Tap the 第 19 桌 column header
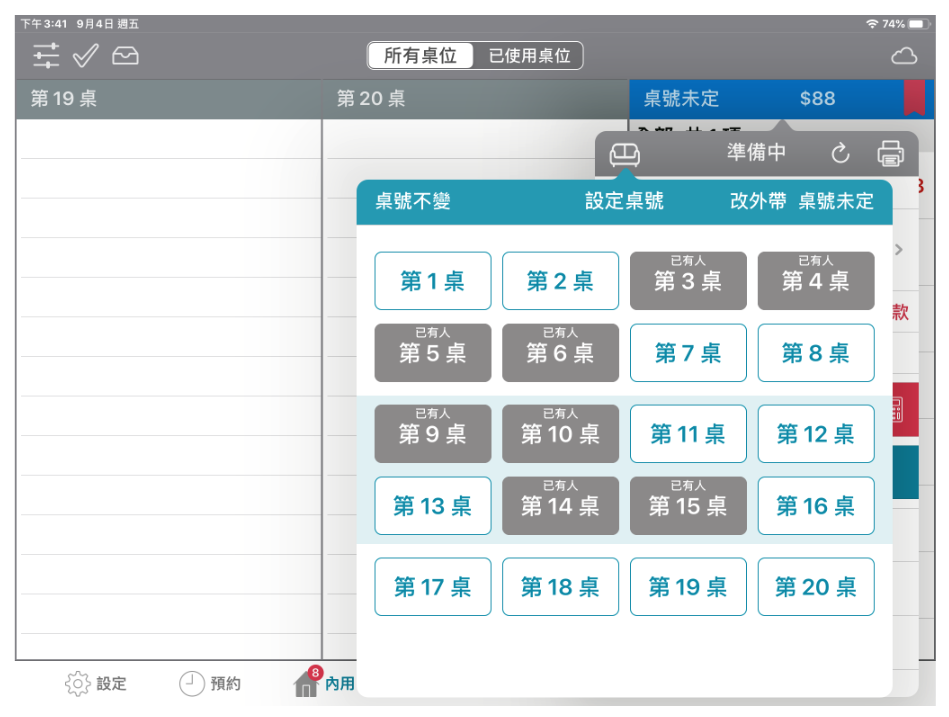This screenshot has width=949, height=717. (x=168, y=99)
